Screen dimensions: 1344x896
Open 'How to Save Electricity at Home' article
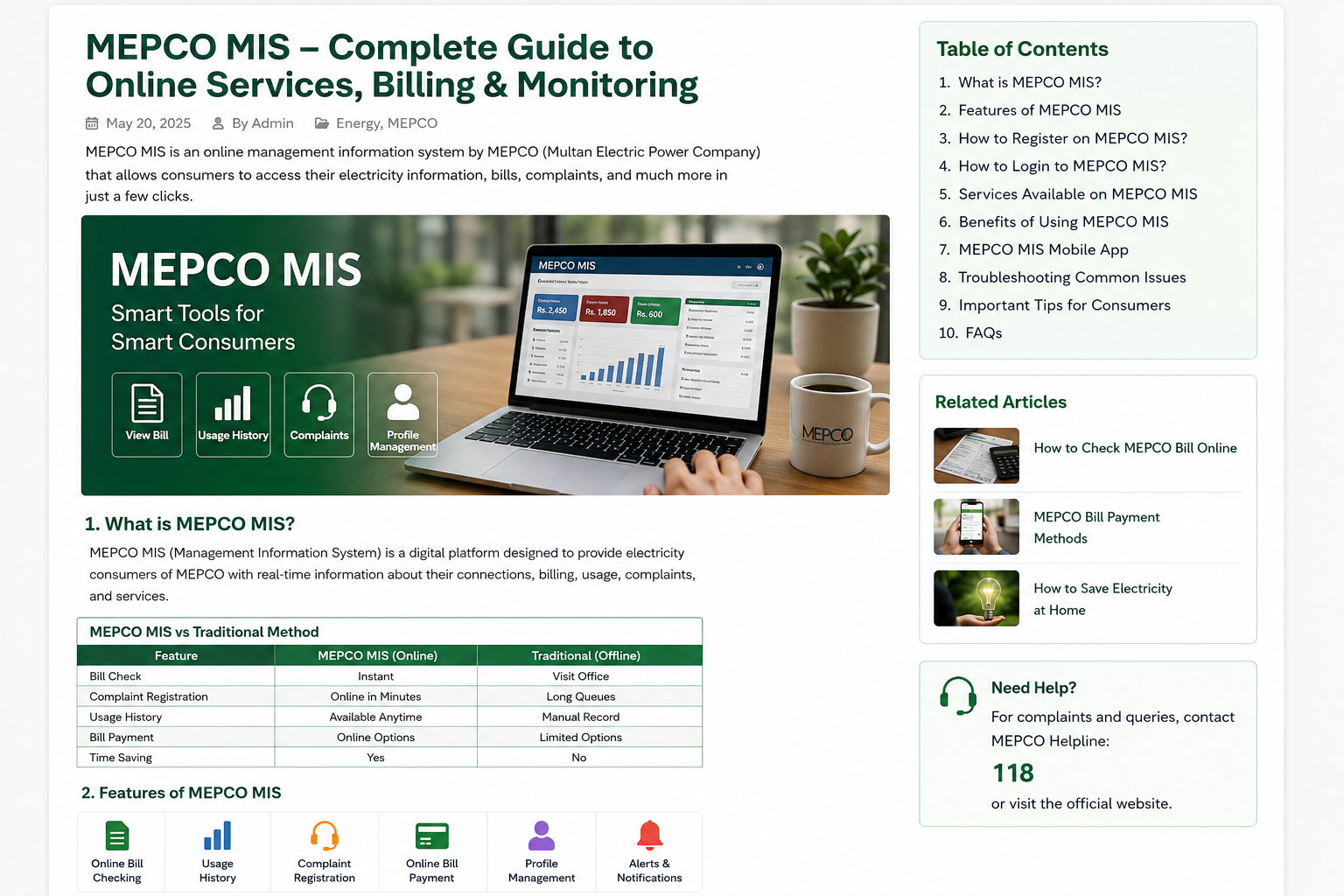pyautogui.click(x=1102, y=599)
